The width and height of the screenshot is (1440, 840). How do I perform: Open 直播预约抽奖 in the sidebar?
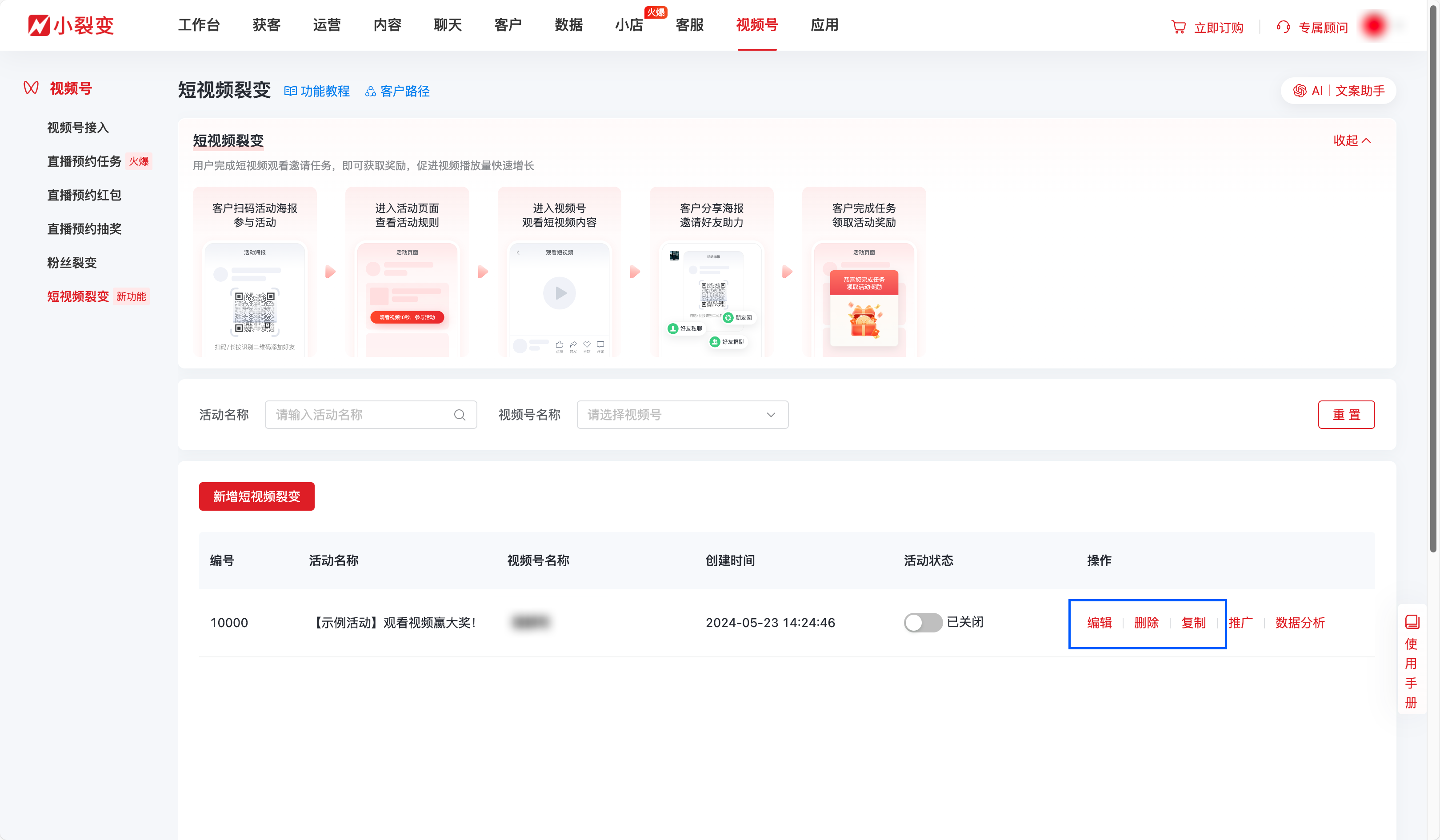pyautogui.click(x=84, y=228)
